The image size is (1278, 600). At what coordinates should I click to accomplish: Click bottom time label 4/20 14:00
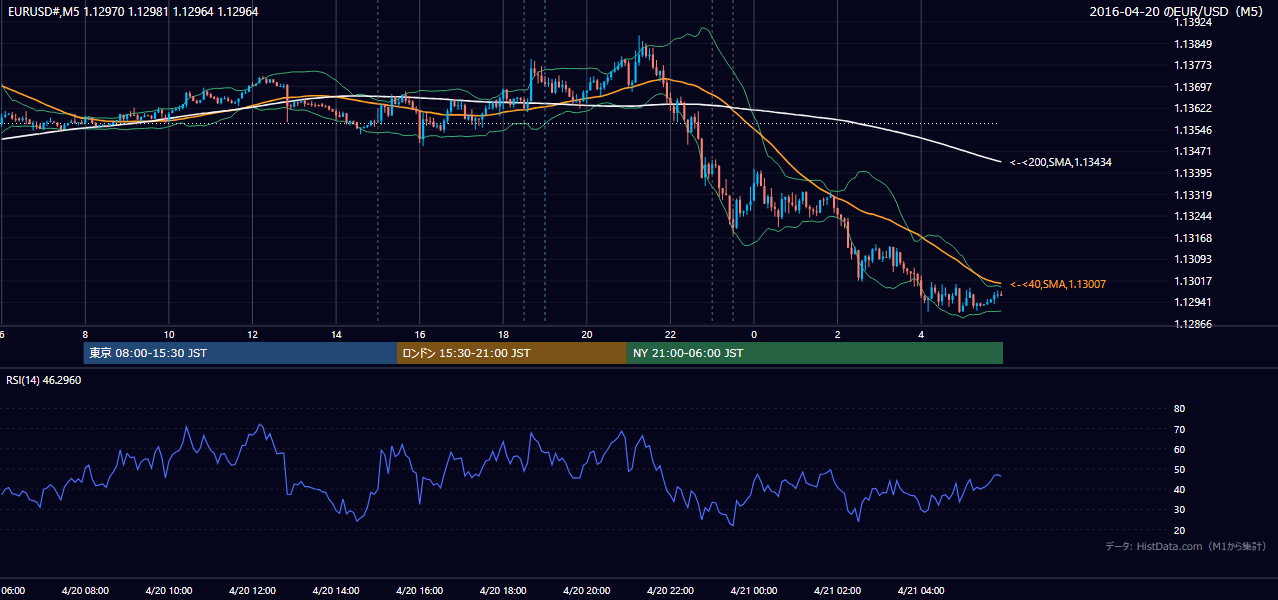tap(335, 591)
